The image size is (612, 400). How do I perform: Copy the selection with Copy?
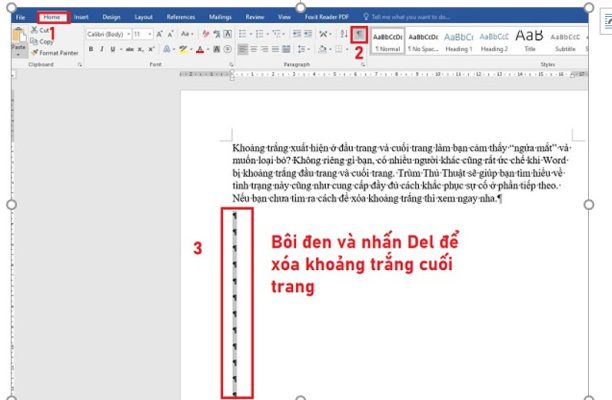pos(41,41)
